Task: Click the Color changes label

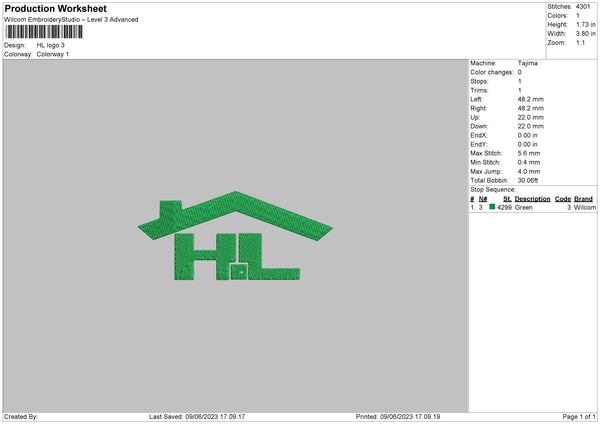Action: (492, 72)
